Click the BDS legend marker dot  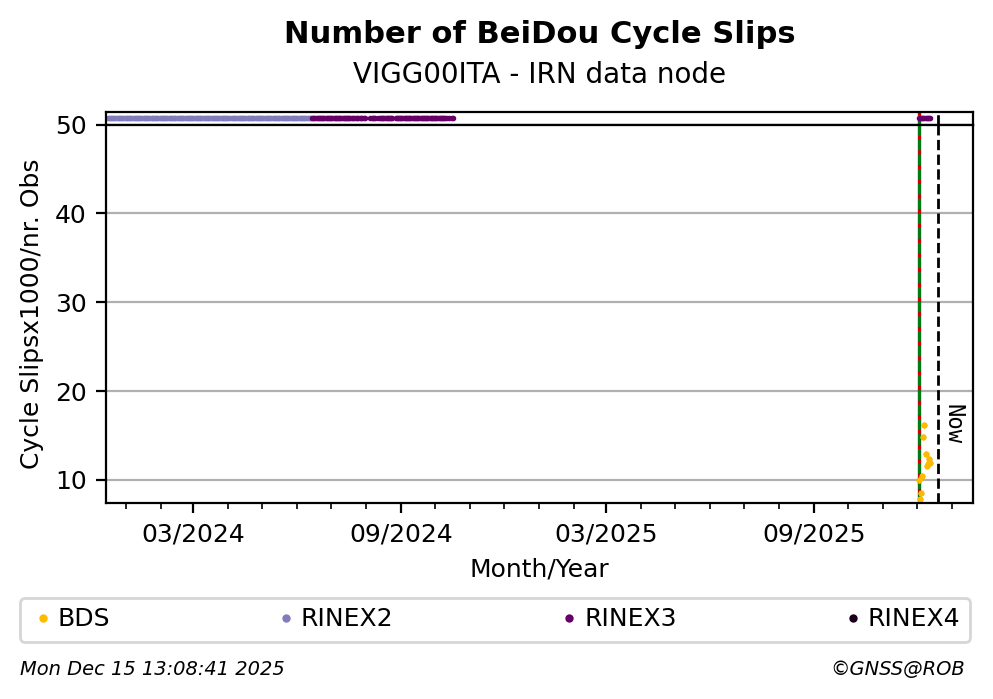coord(43,619)
